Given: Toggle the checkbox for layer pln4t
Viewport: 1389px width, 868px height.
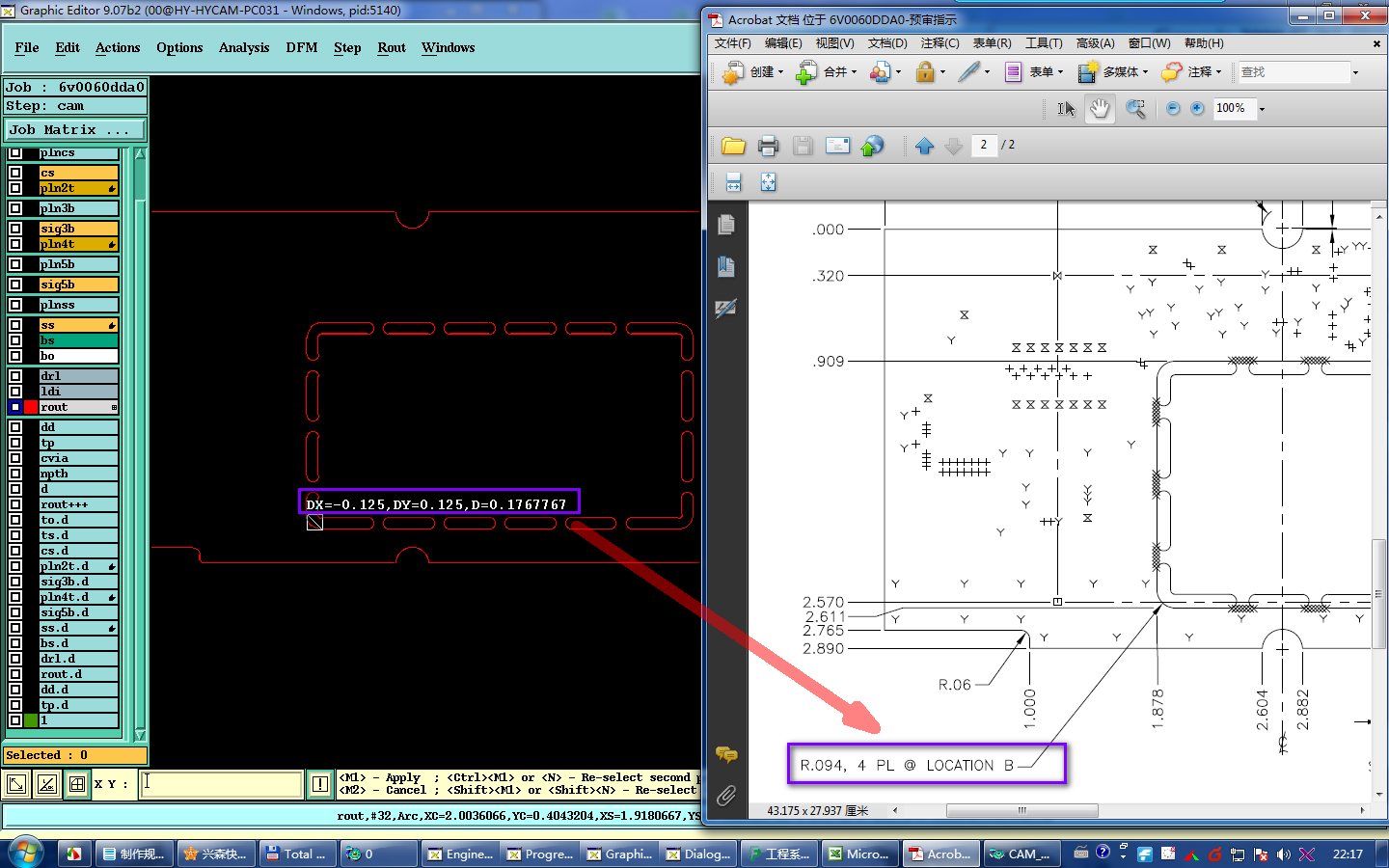Looking at the screenshot, I should click(x=15, y=244).
